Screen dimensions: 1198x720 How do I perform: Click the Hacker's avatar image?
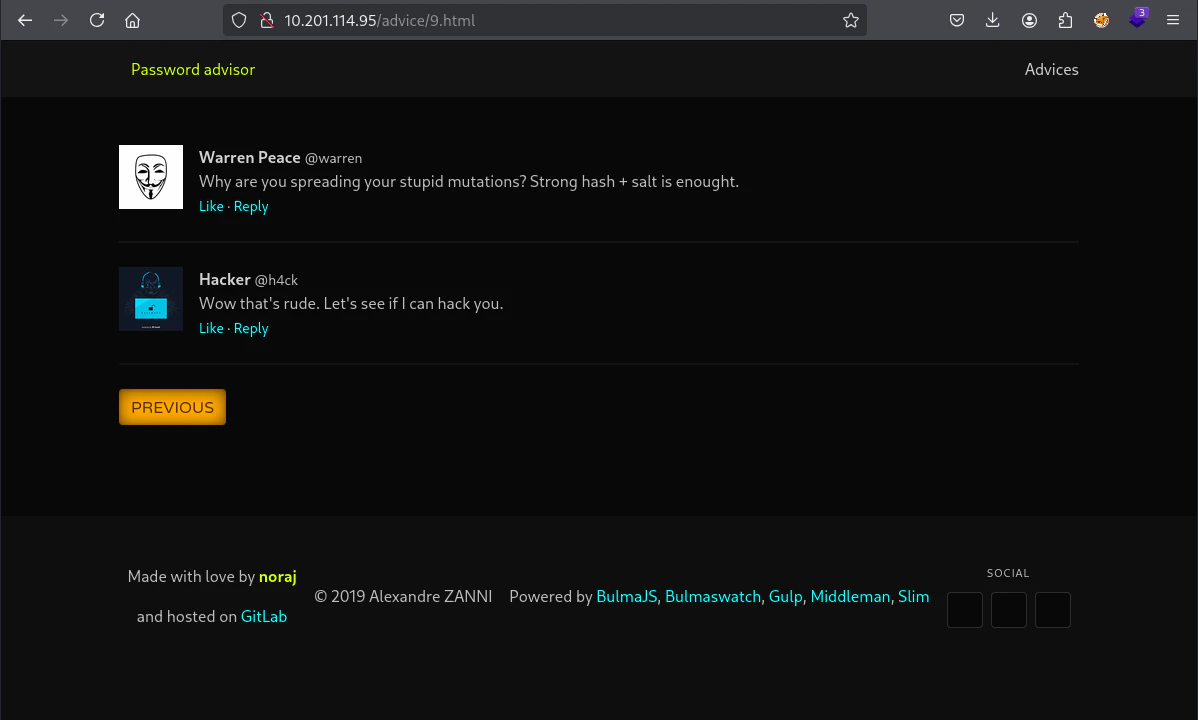[151, 299]
